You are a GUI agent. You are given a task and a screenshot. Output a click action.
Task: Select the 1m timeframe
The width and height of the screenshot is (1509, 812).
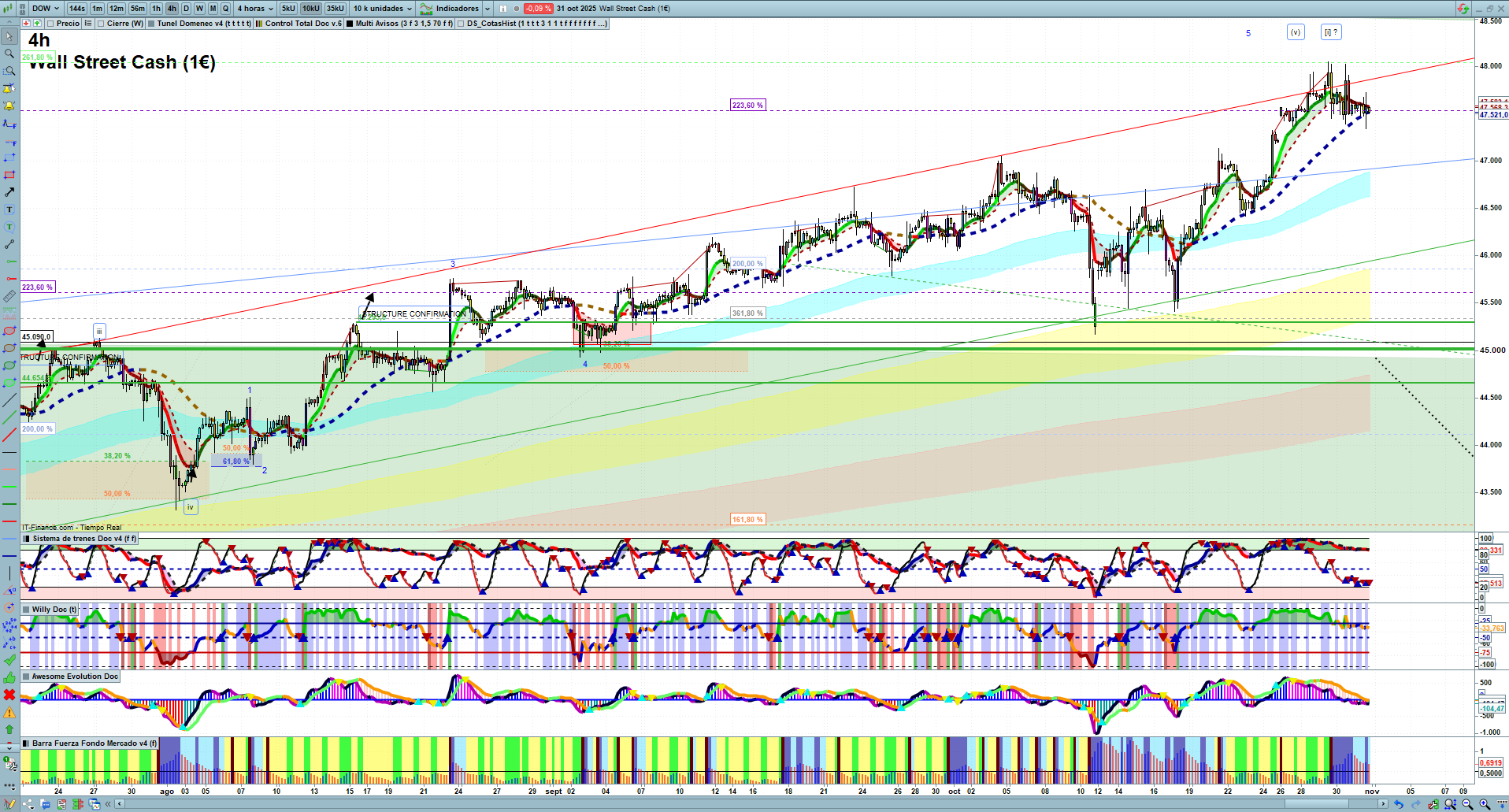click(x=97, y=9)
